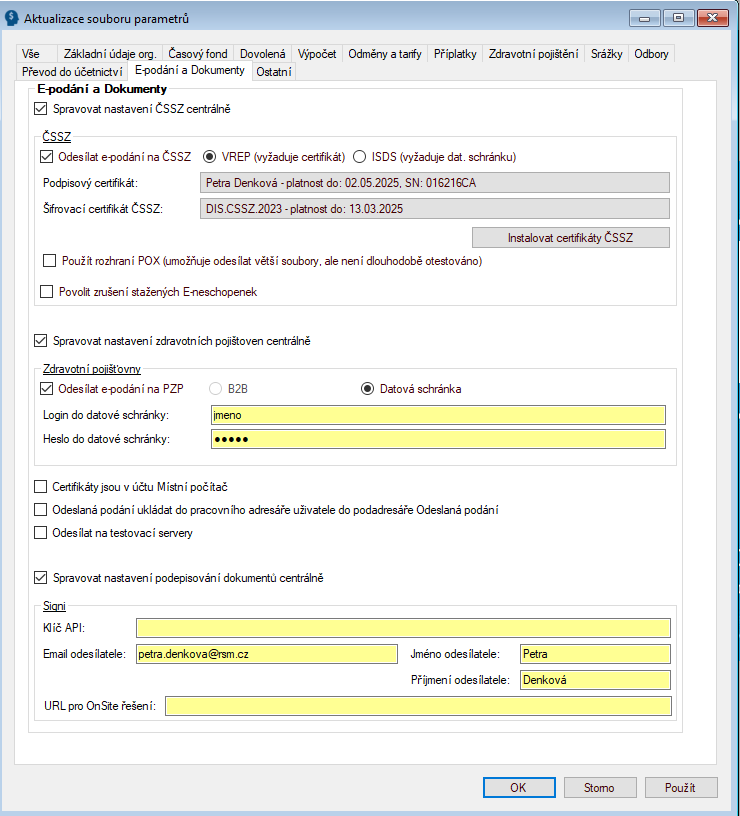Click the Storno button

pos(599,787)
